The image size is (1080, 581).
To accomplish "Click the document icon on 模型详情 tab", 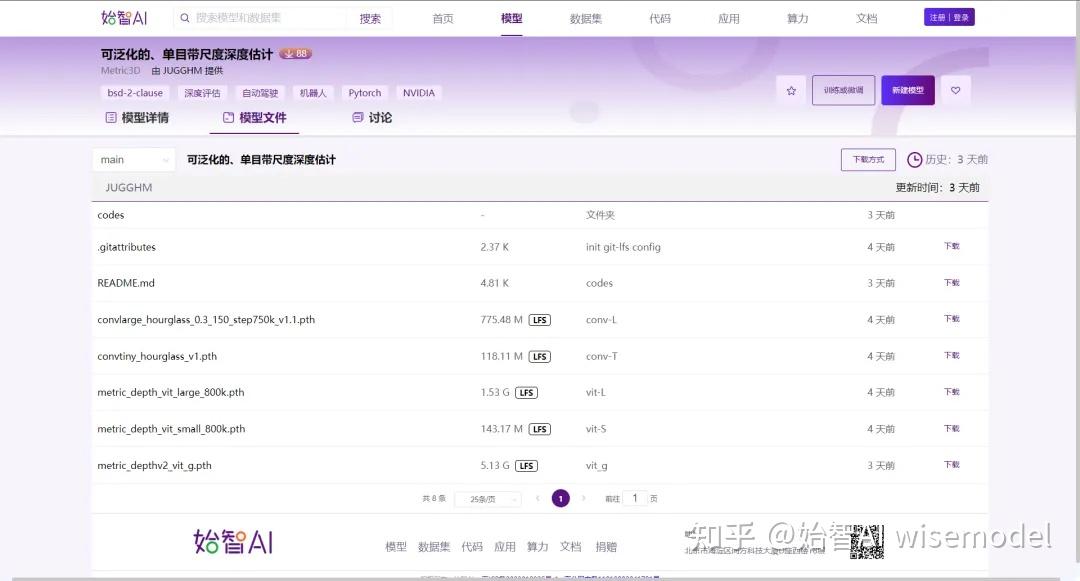I will click(111, 118).
